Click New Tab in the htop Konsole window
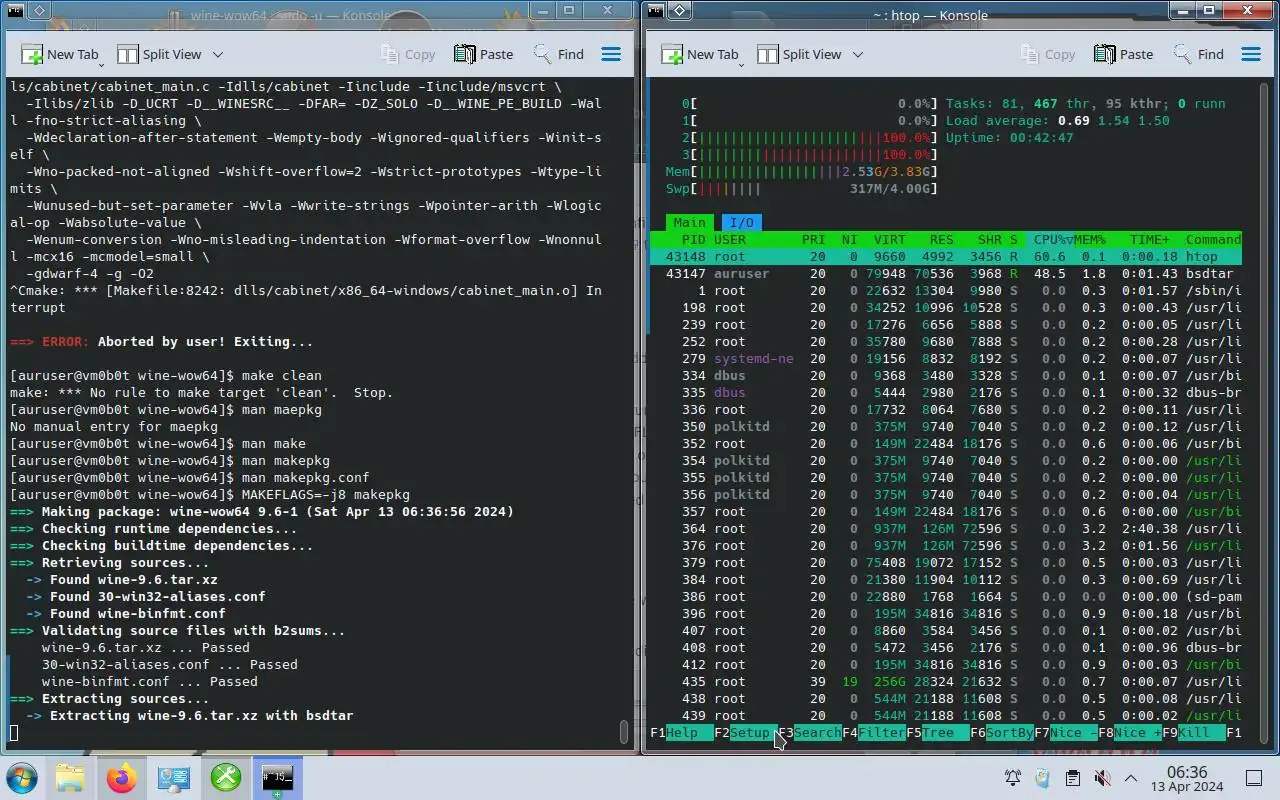Screen dimensions: 1280x800 click(x=701, y=54)
